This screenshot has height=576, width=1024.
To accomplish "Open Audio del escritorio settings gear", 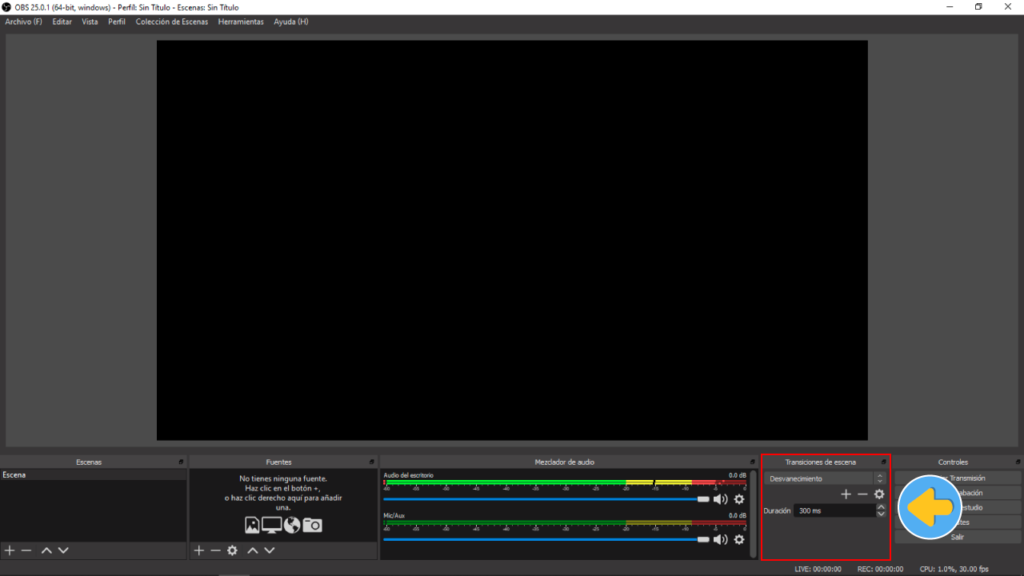I will tap(739, 499).
